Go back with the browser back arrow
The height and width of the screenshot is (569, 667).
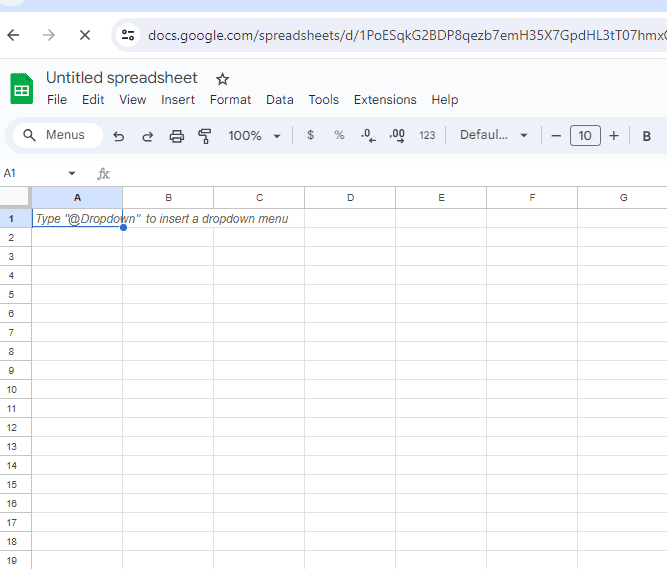14,35
